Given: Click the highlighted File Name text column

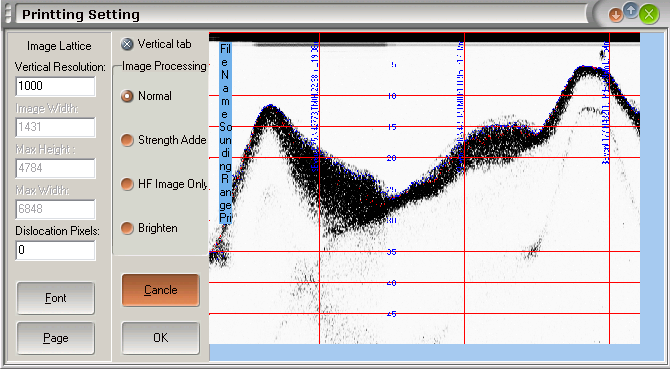Looking at the screenshot, I should 226,133.
